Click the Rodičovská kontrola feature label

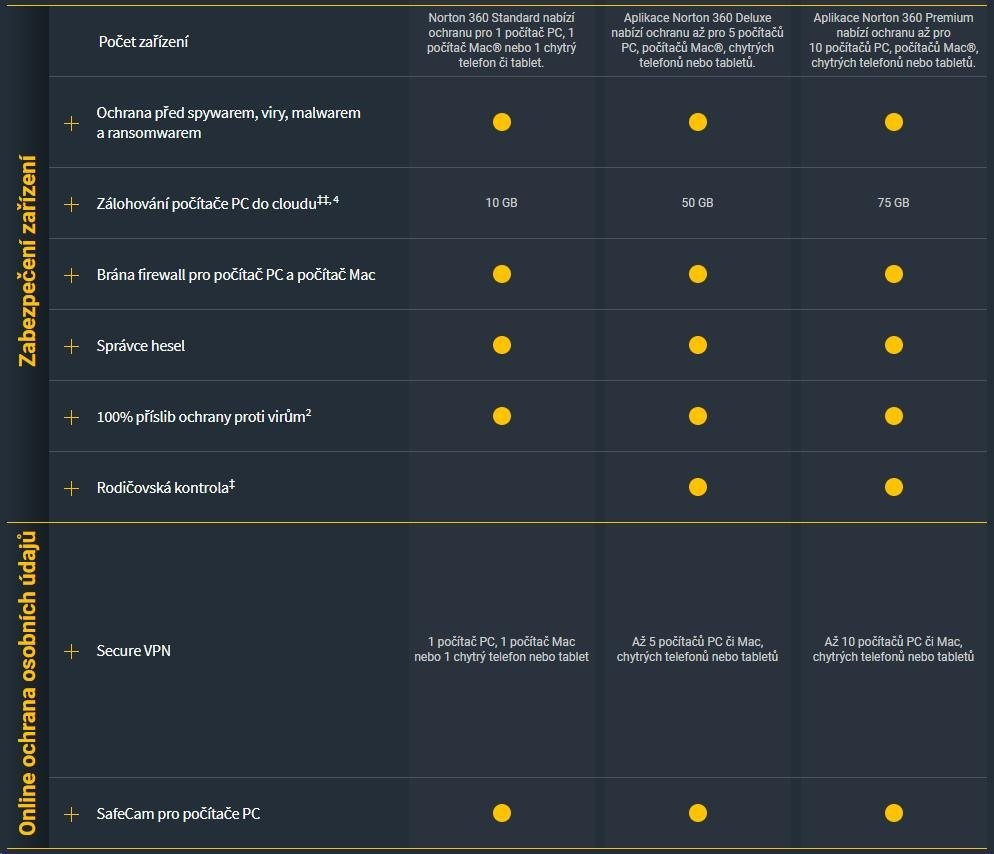(165, 488)
